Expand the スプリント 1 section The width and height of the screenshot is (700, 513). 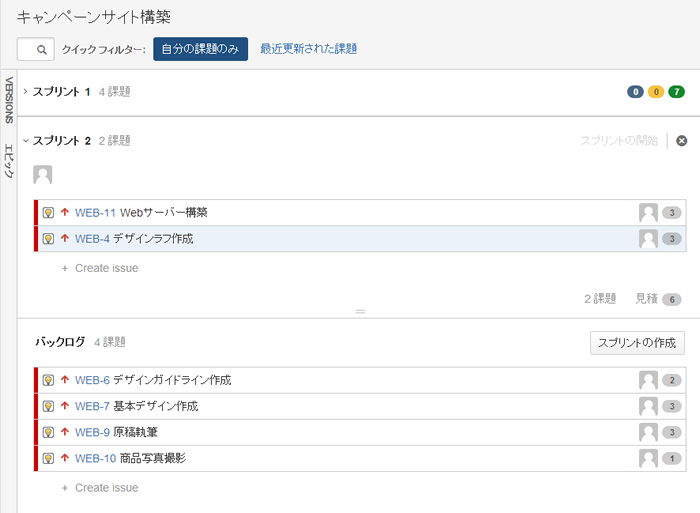tap(25, 92)
